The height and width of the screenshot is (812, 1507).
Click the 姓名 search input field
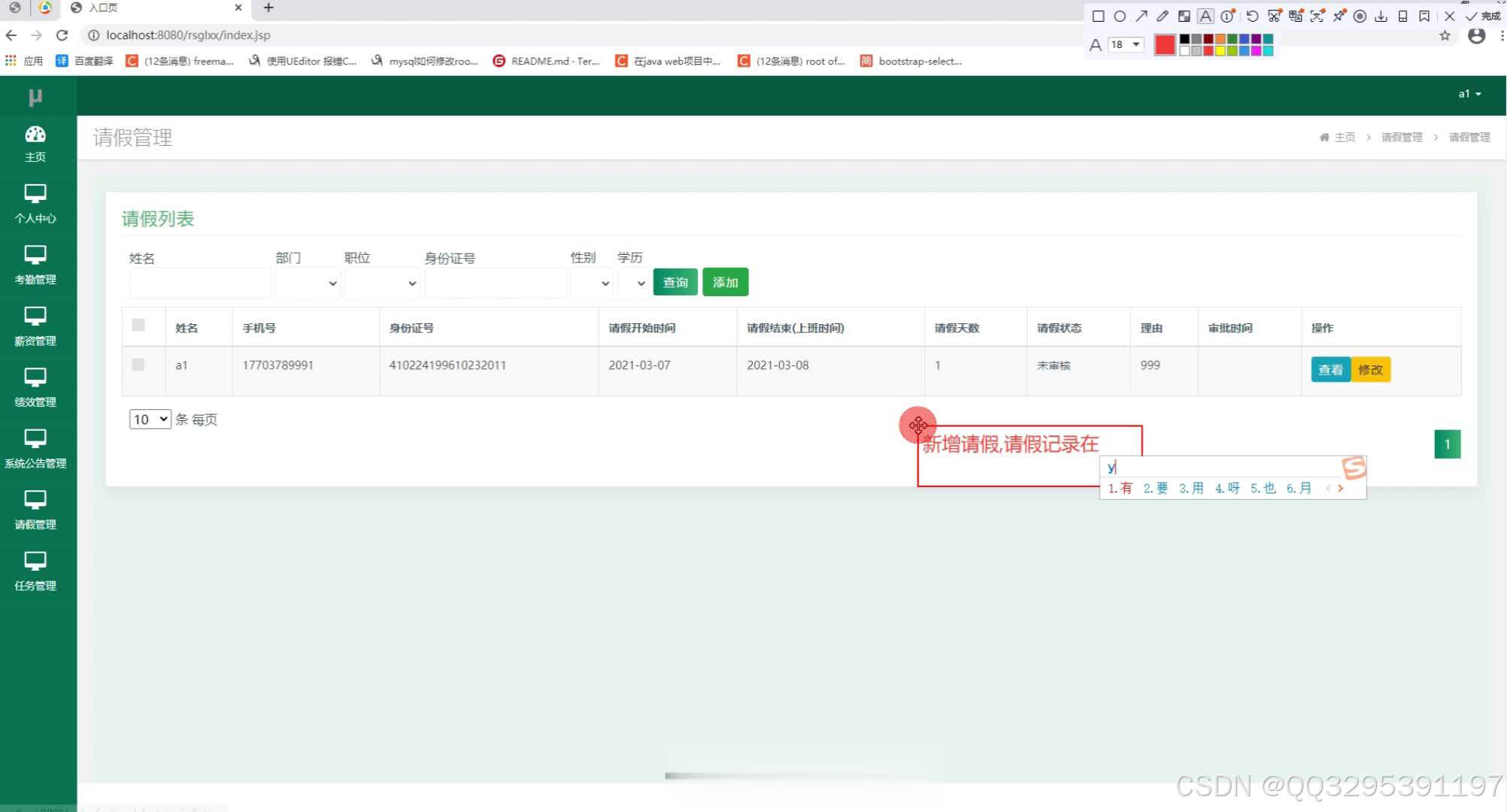200,283
